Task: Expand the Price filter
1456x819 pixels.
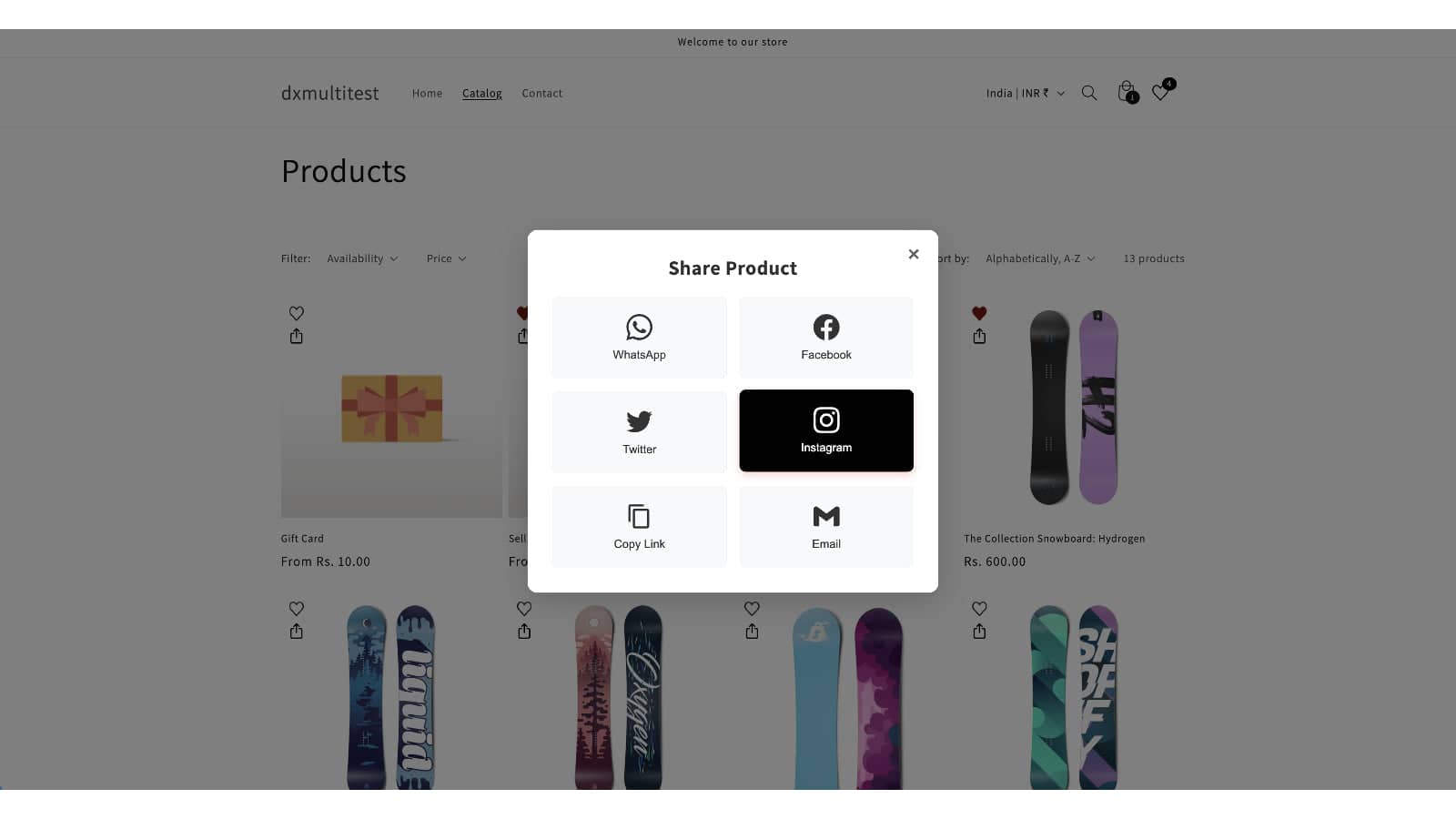Action: click(446, 258)
